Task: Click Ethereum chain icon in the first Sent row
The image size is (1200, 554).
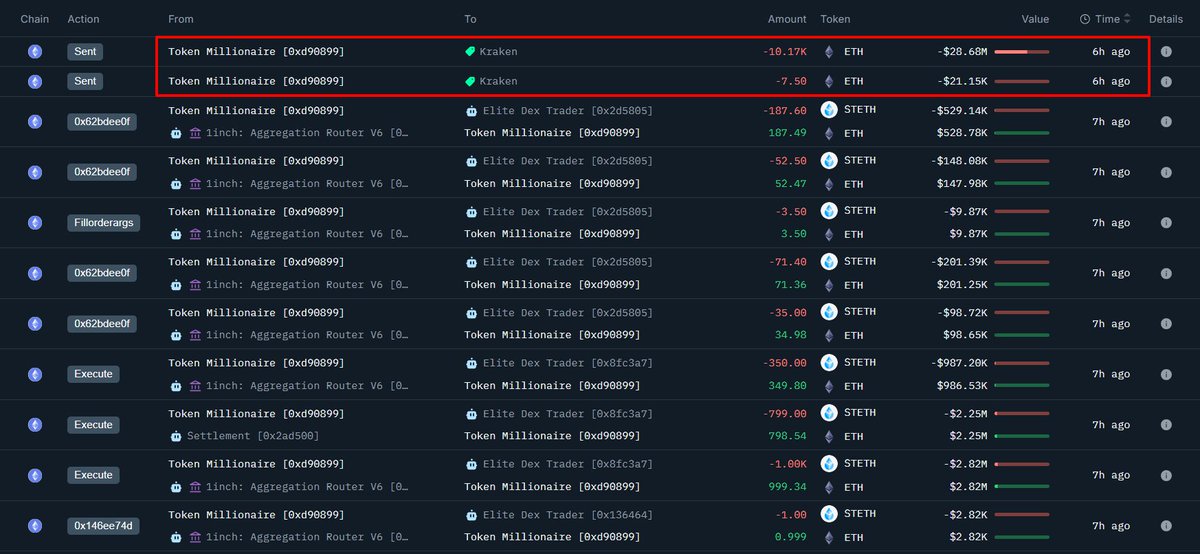Action: tap(35, 52)
